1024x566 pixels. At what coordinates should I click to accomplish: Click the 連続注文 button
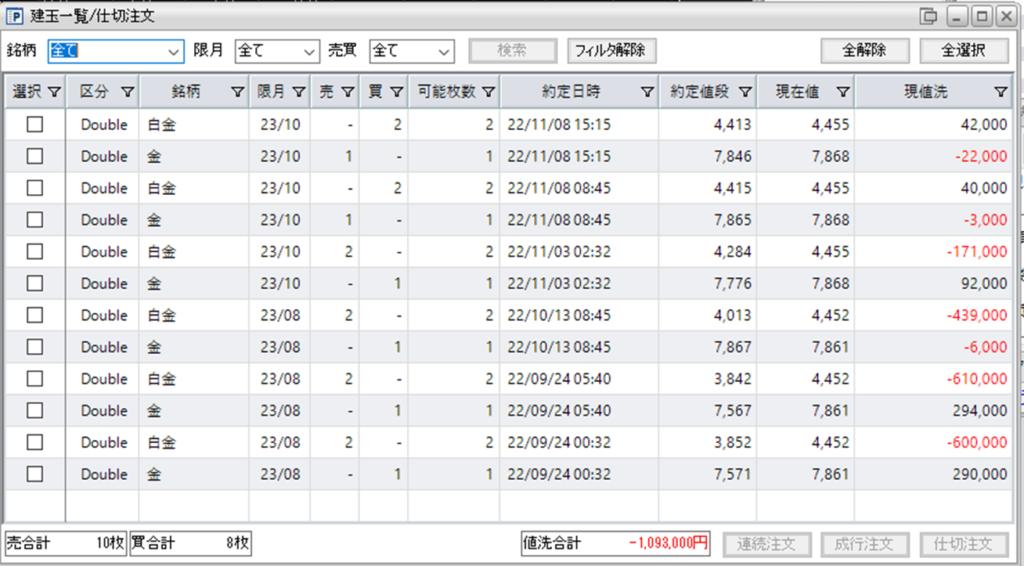[767, 544]
